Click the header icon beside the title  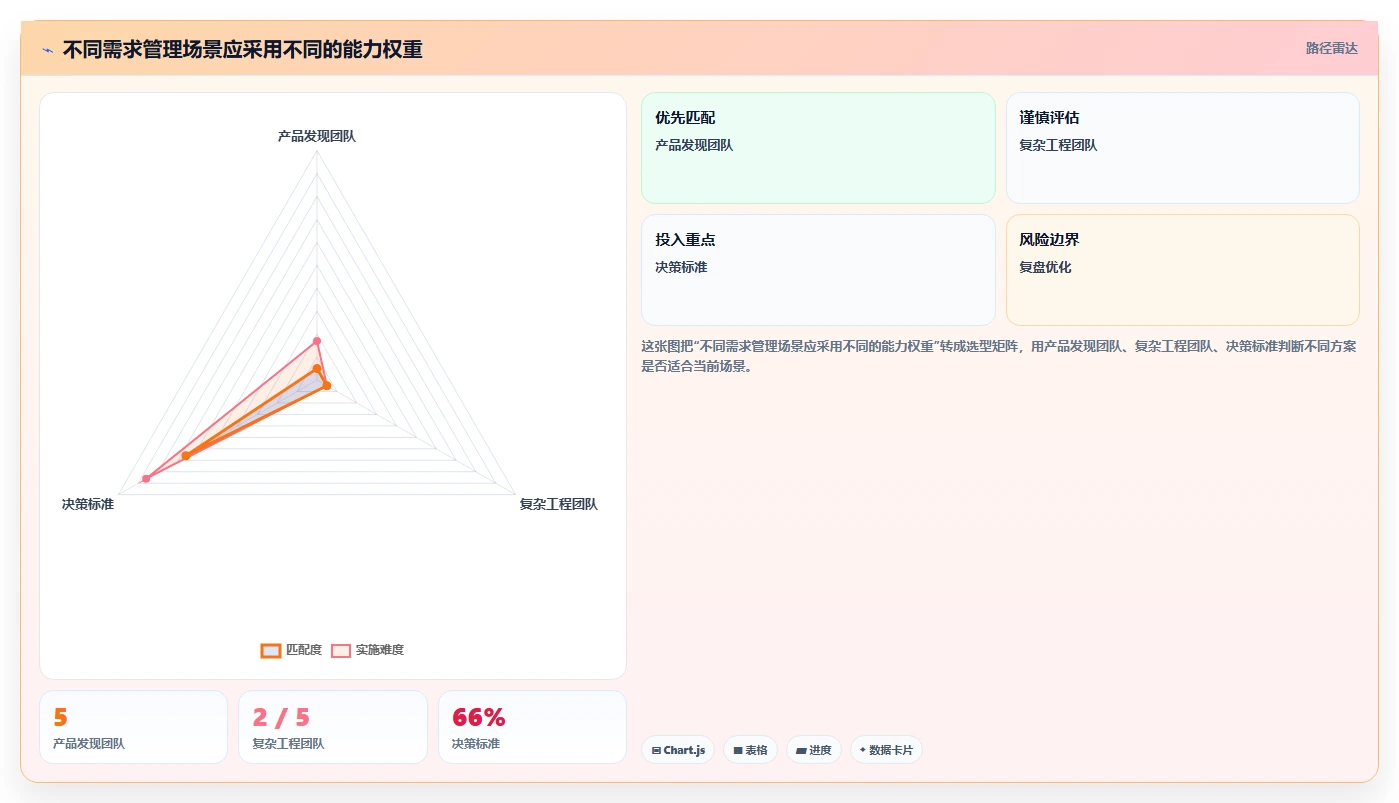(x=47, y=50)
